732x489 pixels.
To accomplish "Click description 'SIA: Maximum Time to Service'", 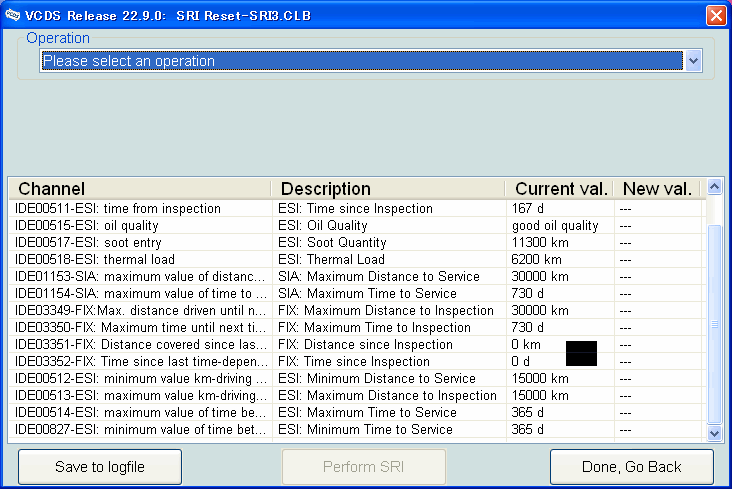I will coord(367,293).
